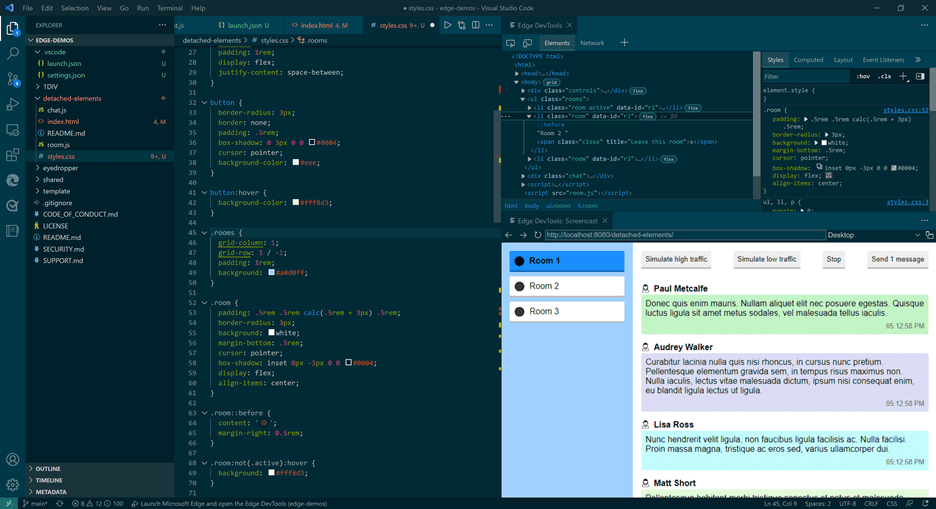Open the Source Control view

13,79
